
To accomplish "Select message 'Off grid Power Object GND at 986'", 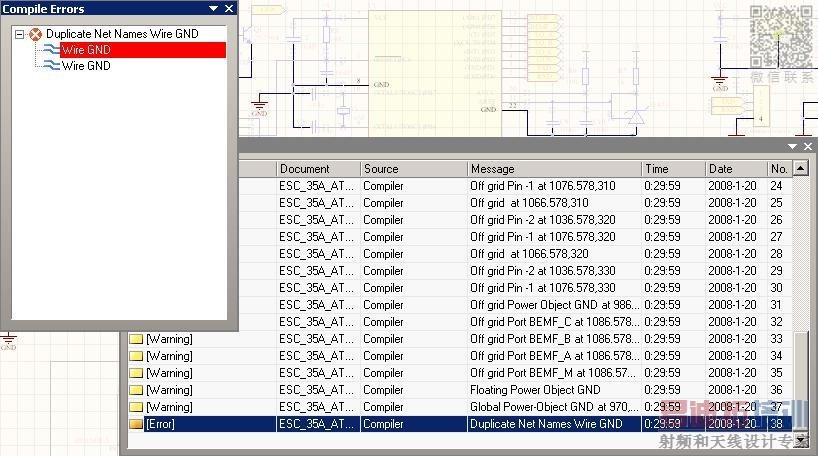I will point(554,305).
